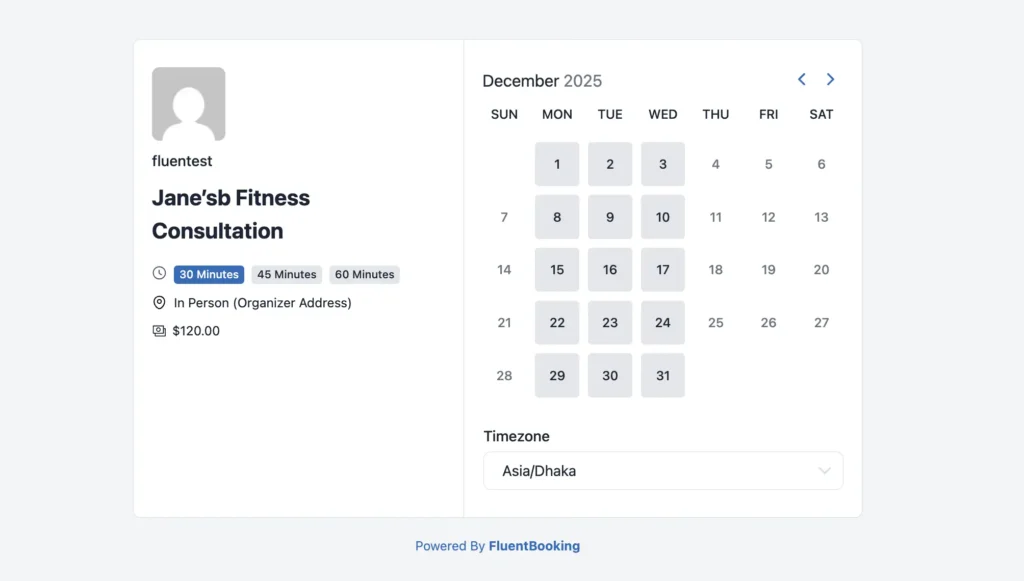Go to the next month arrow
1024x581 pixels.
[x=830, y=80]
